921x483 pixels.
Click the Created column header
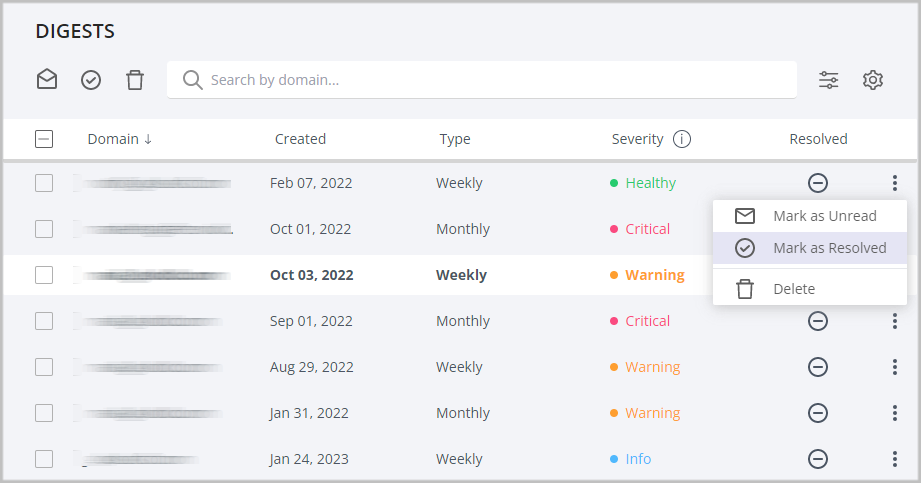pyautogui.click(x=300, y=139)
